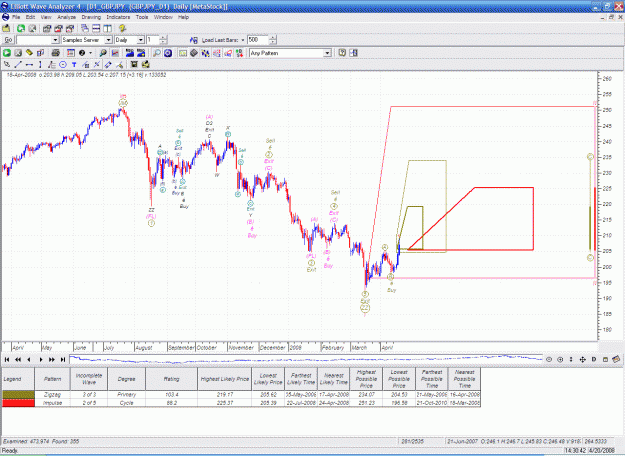
Task: Open the Indicators menu
Action: (118, 17)
